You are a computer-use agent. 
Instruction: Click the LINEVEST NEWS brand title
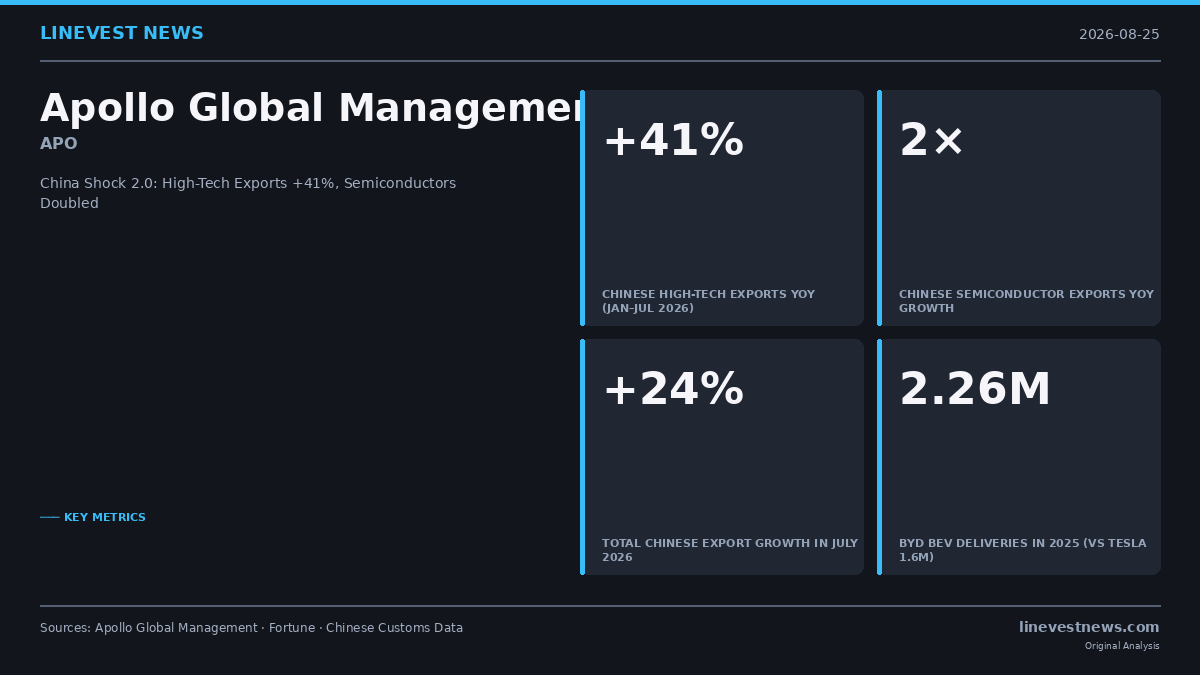122,34
